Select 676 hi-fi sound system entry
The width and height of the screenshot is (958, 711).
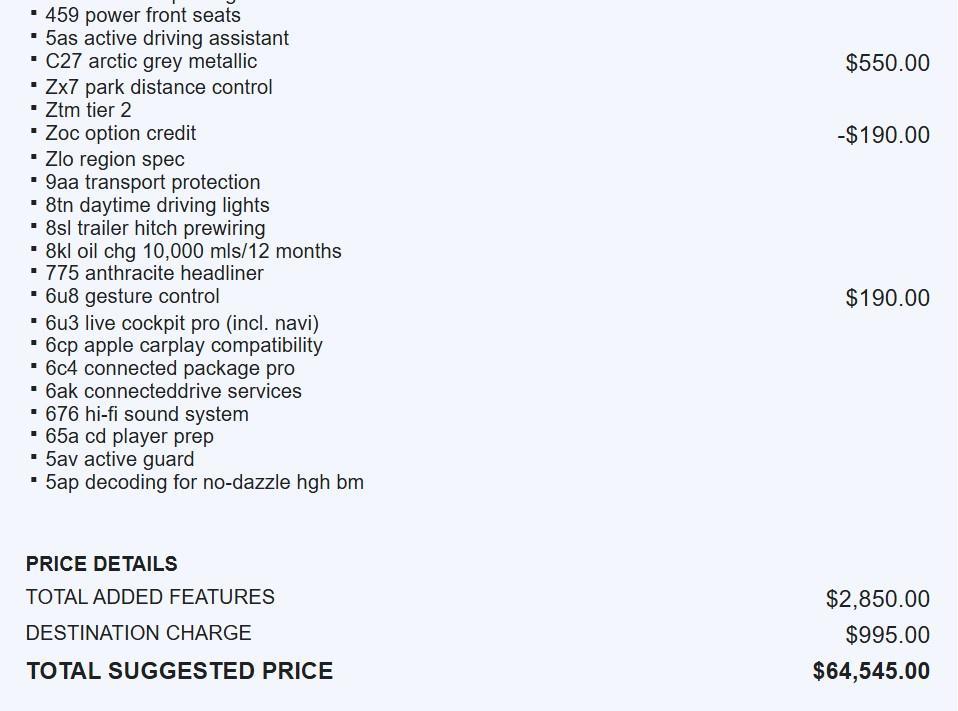(146, 414)
